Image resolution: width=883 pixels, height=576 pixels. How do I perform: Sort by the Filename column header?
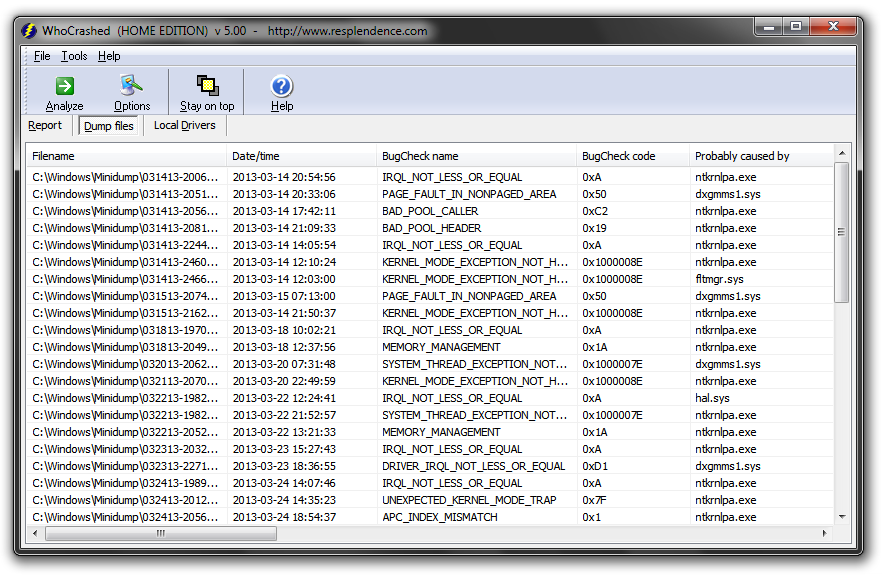point(127,156)
